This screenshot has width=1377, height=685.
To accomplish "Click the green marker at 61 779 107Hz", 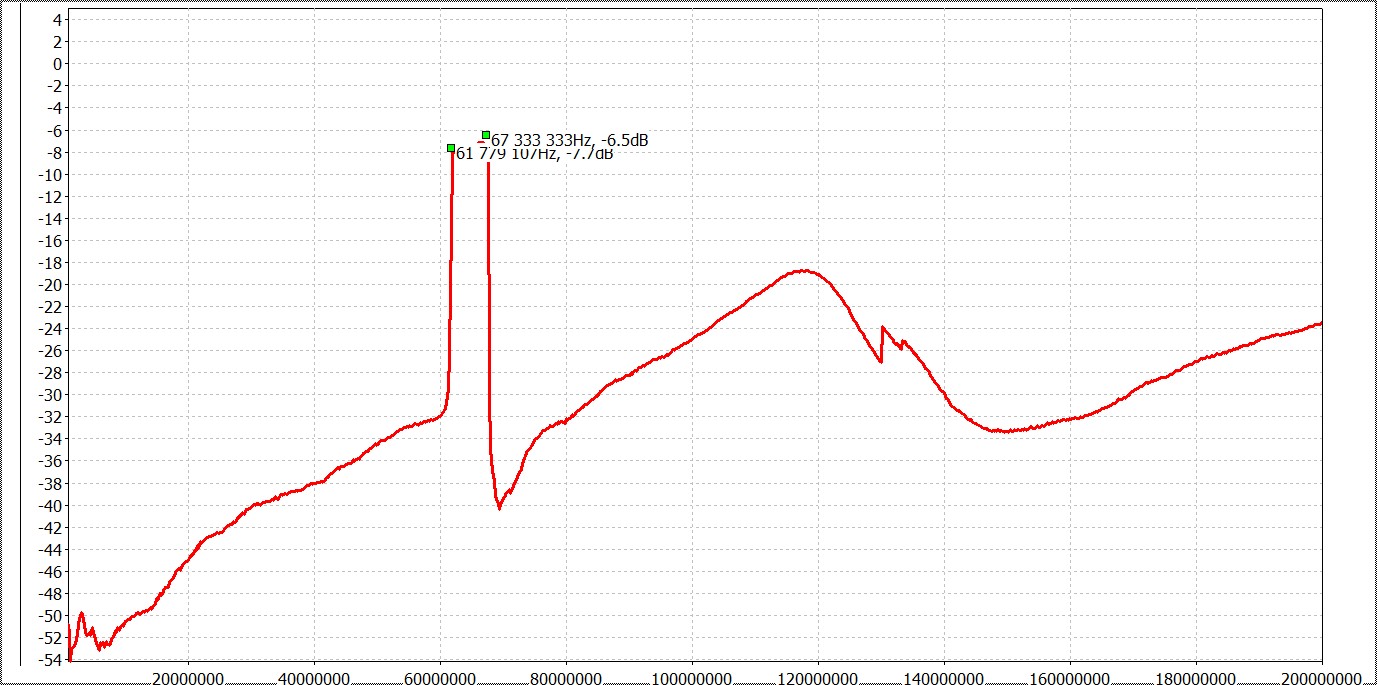I will coord(451,148).
